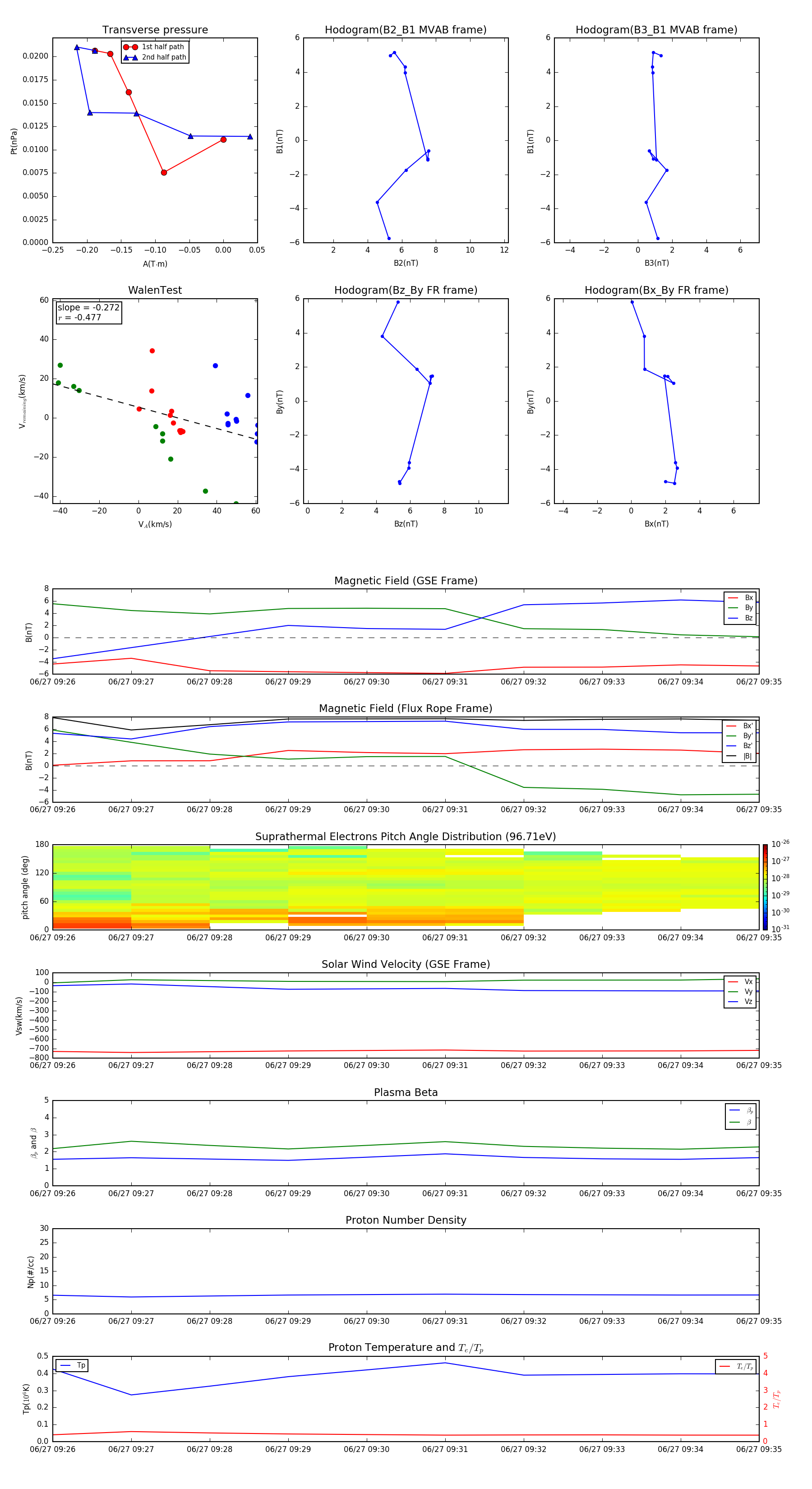Click the 'Hodogram(Bz_By FR frame)' title

click(406, 290)
